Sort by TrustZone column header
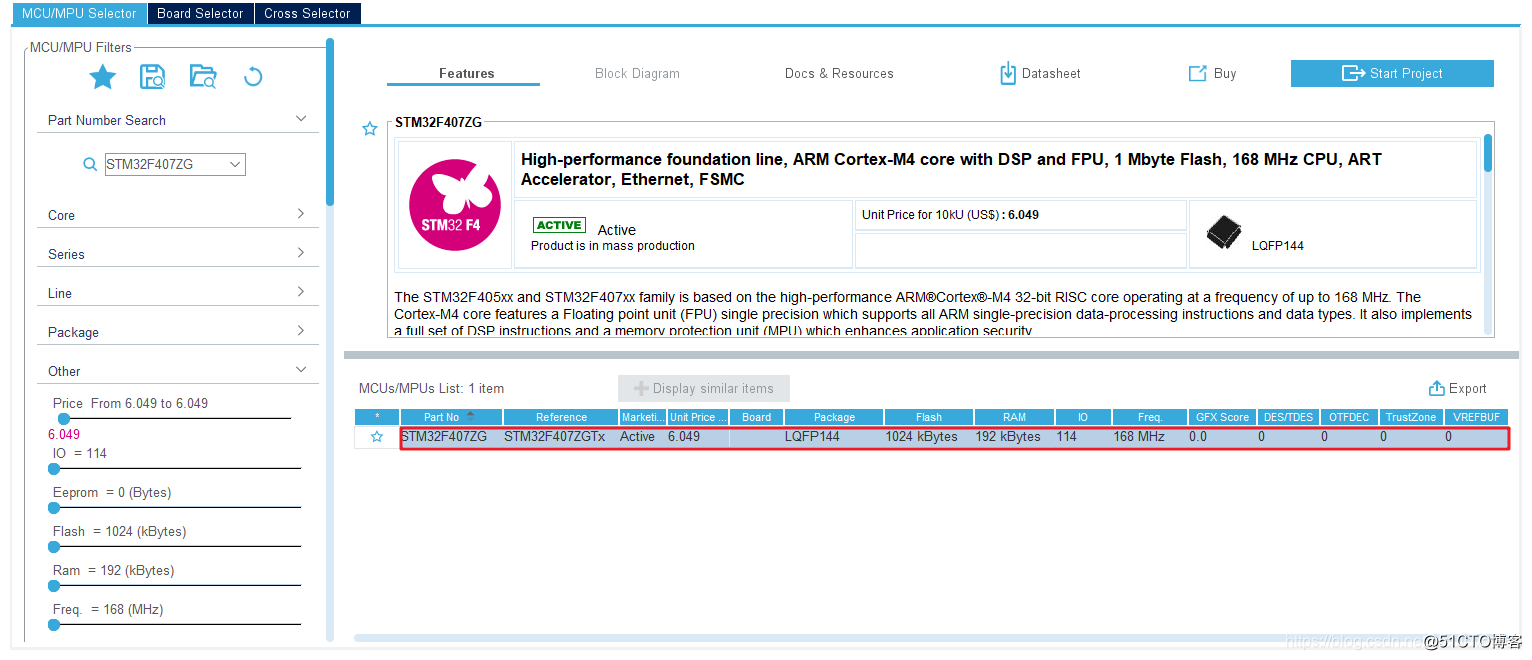Image resolution: width=1532 pixels, height=660 pixels. [1411, 417]
